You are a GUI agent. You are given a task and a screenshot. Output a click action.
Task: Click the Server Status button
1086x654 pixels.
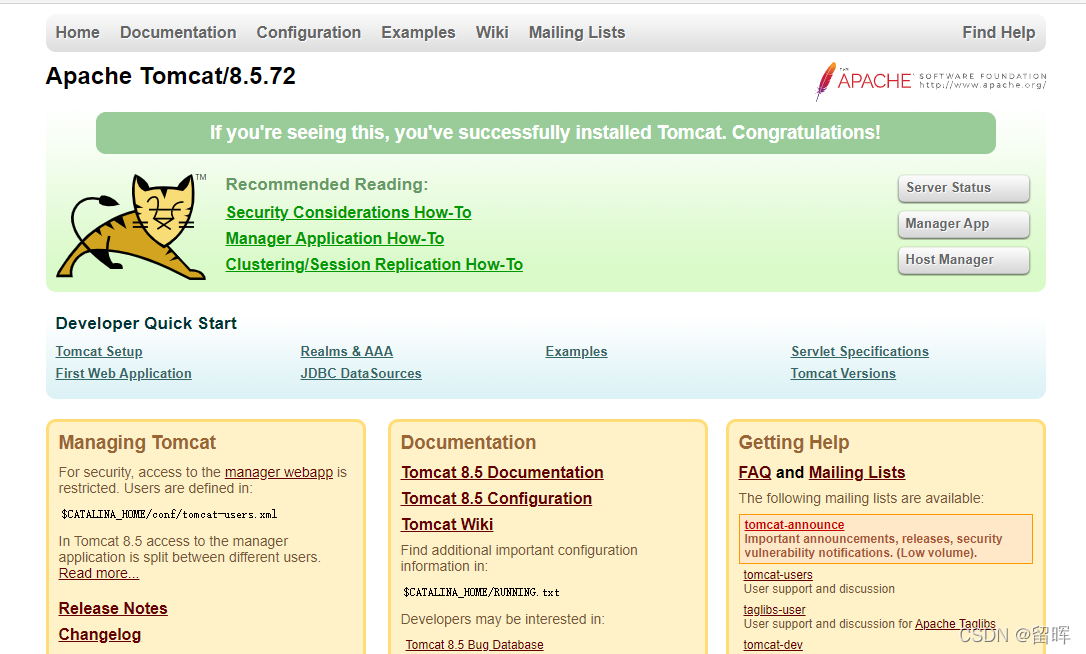[x=963, y=188]
